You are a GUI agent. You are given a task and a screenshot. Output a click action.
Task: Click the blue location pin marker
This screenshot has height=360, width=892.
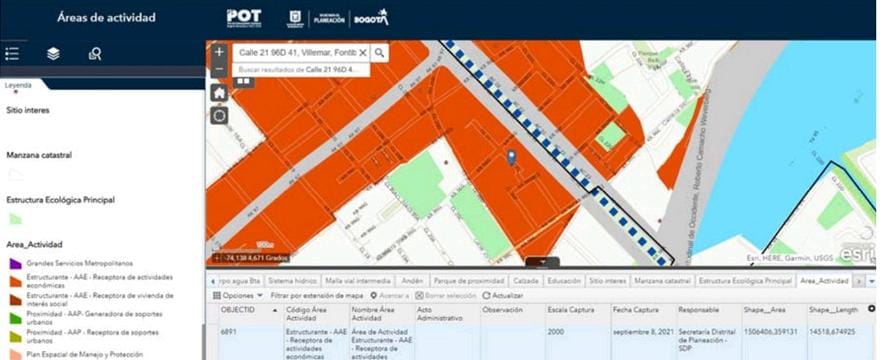coord(511,158)
